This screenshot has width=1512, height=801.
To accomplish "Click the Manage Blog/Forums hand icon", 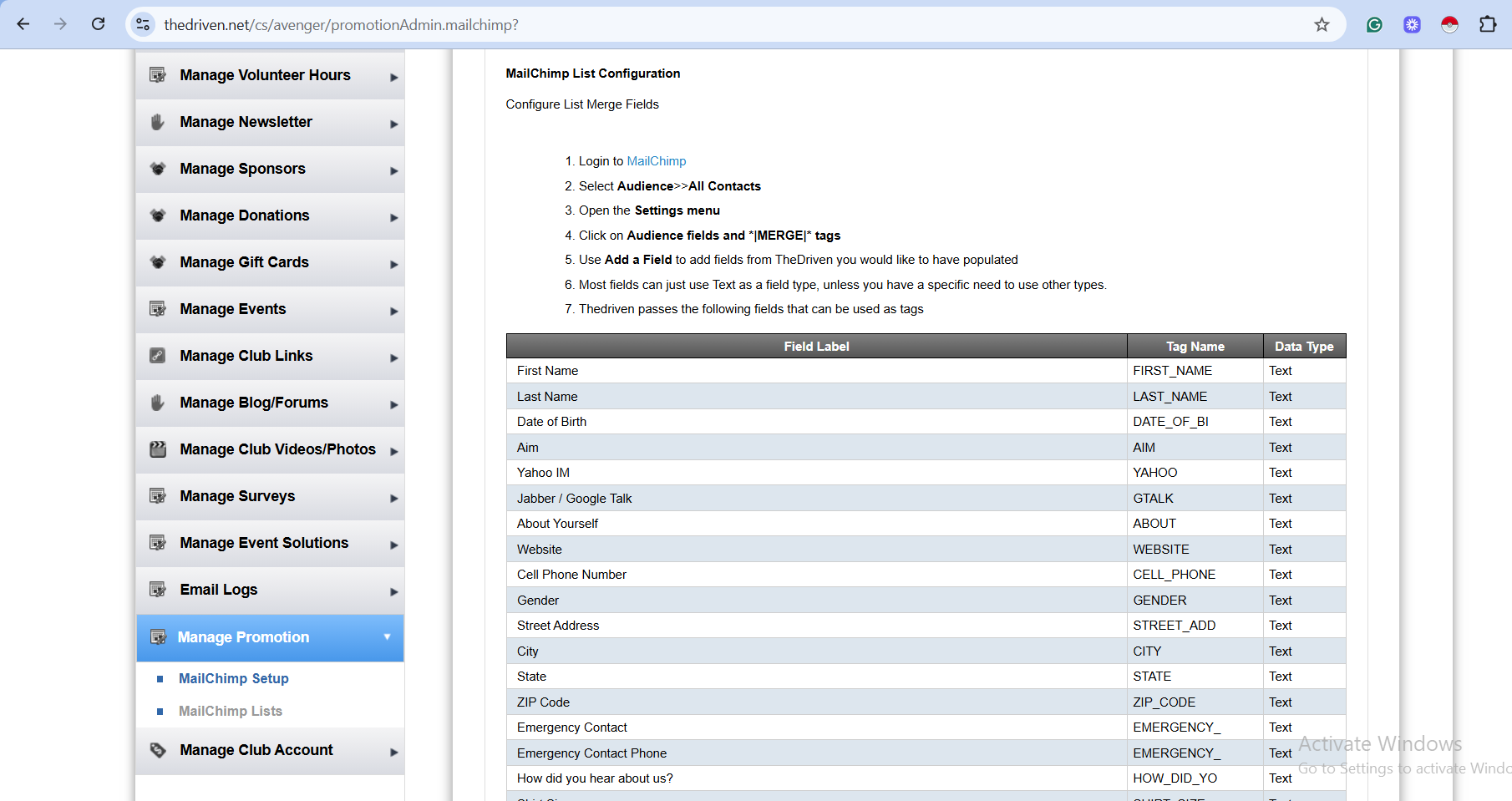I will pos(158,403).
